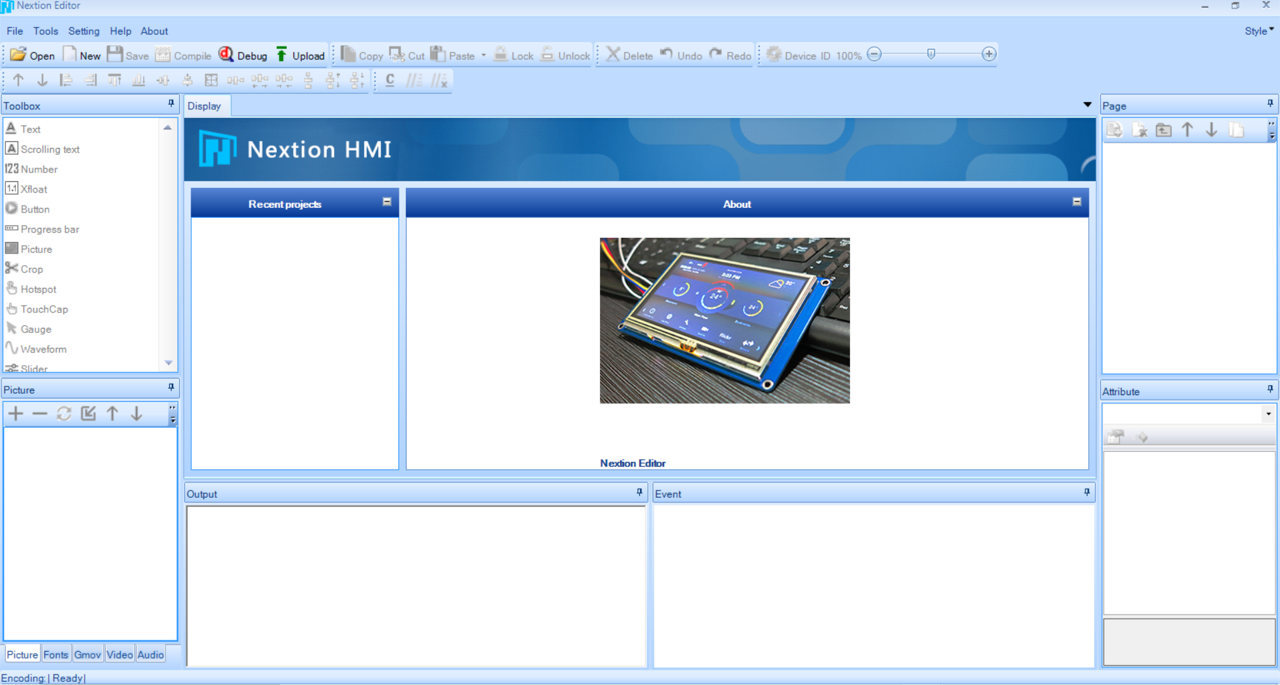
Task: Click the align left icon
Action: coord(66,80)
